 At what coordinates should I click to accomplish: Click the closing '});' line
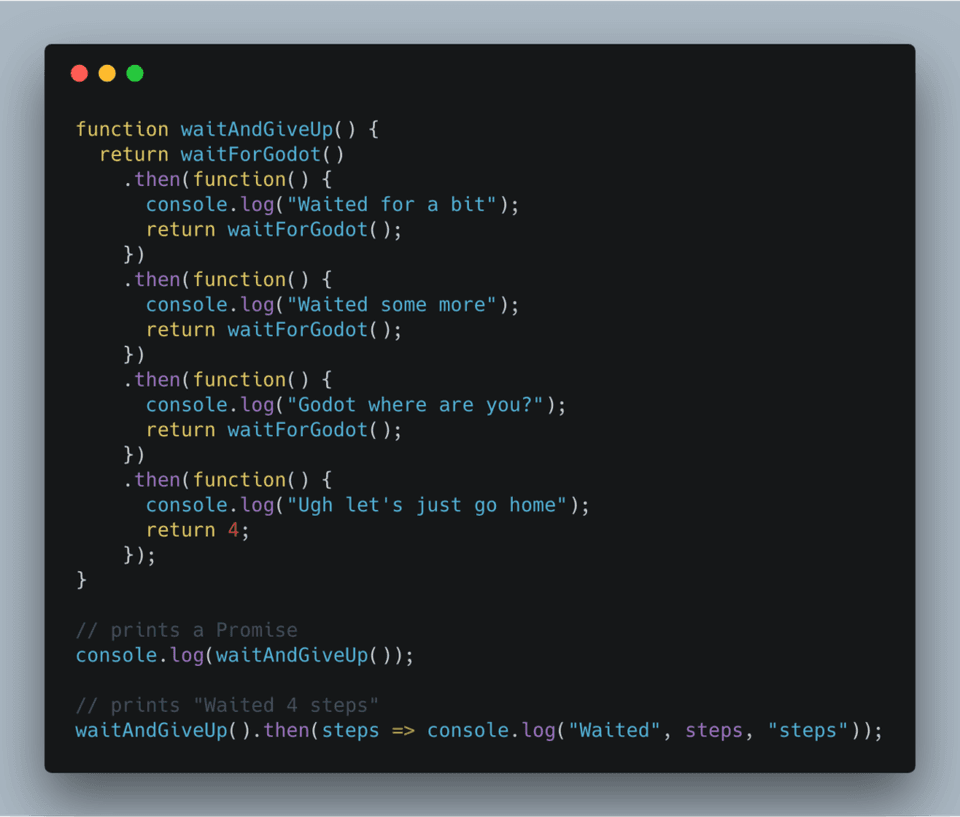coord(140,555)
